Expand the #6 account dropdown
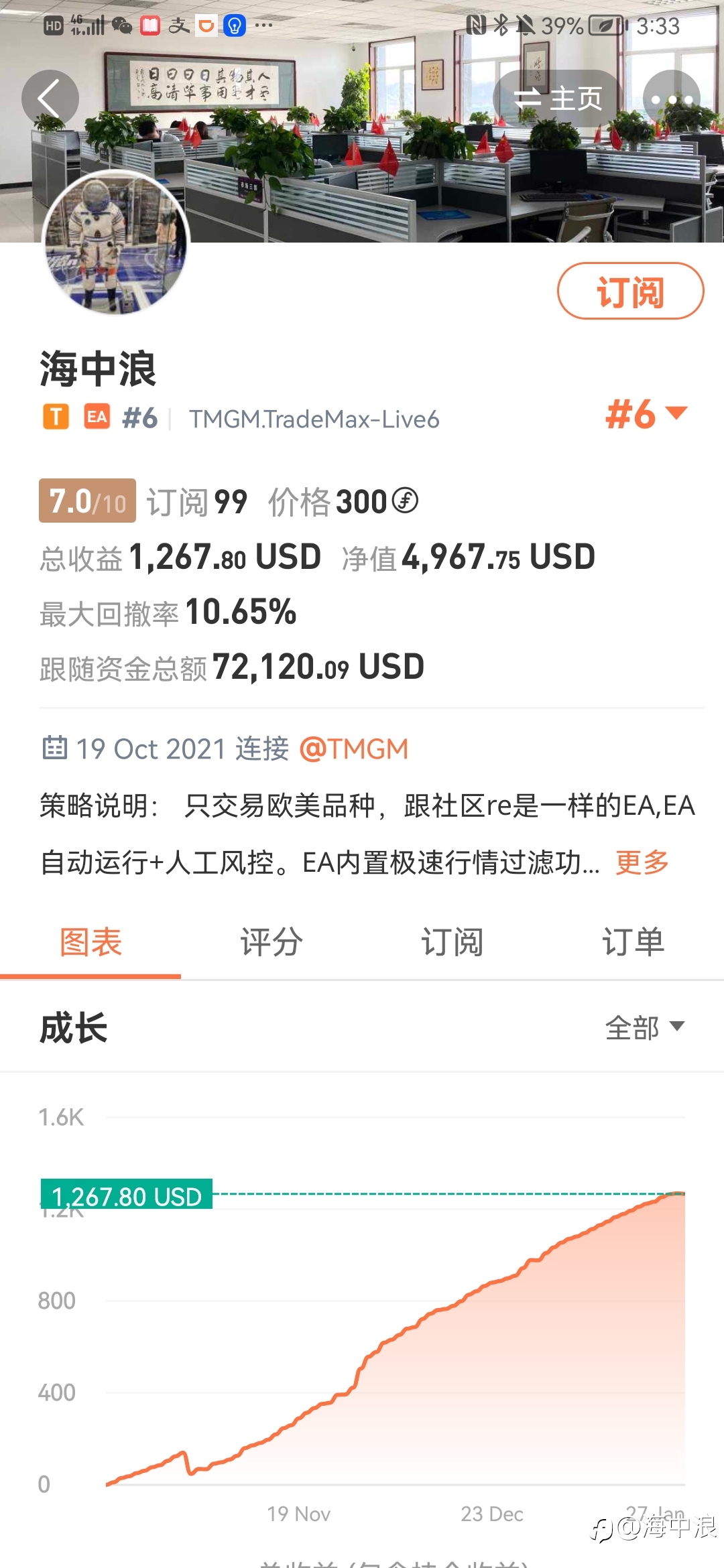Image resolution: width=724 pixels, height=1568 pixels. pos(646,414)
